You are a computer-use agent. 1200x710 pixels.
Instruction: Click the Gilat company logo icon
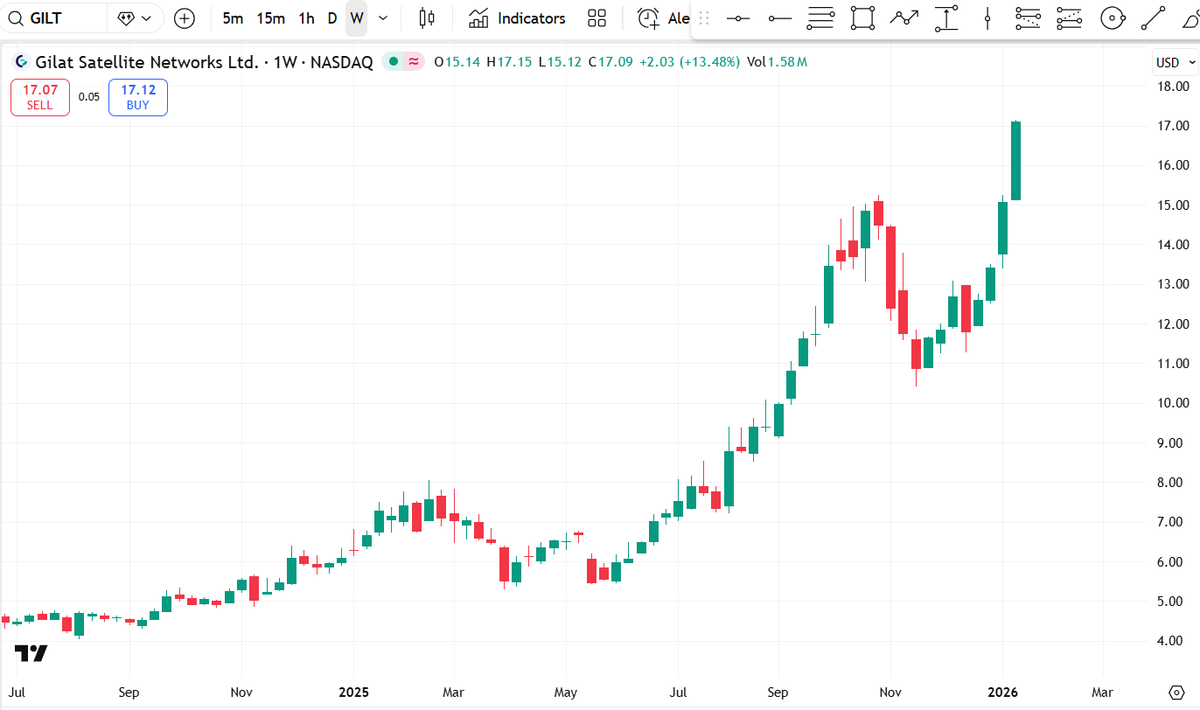[20, 62]
